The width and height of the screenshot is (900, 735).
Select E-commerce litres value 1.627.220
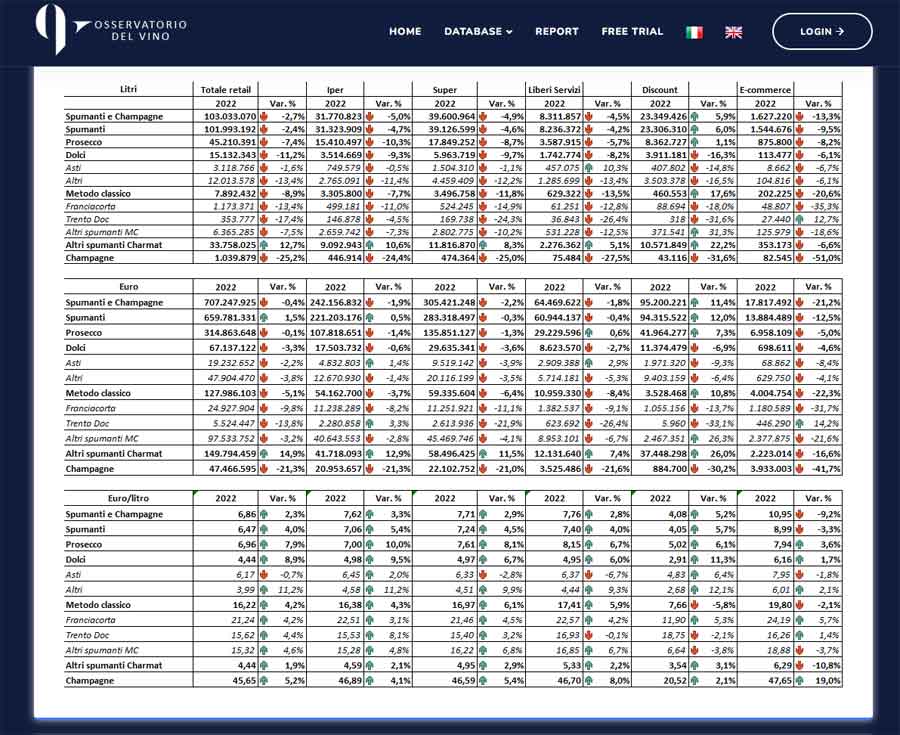pyautogui.click(x=771, y=116)
